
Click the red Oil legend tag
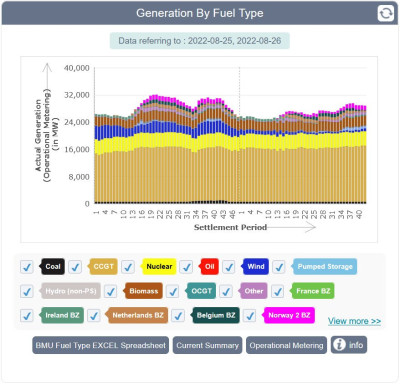(209, 267)
